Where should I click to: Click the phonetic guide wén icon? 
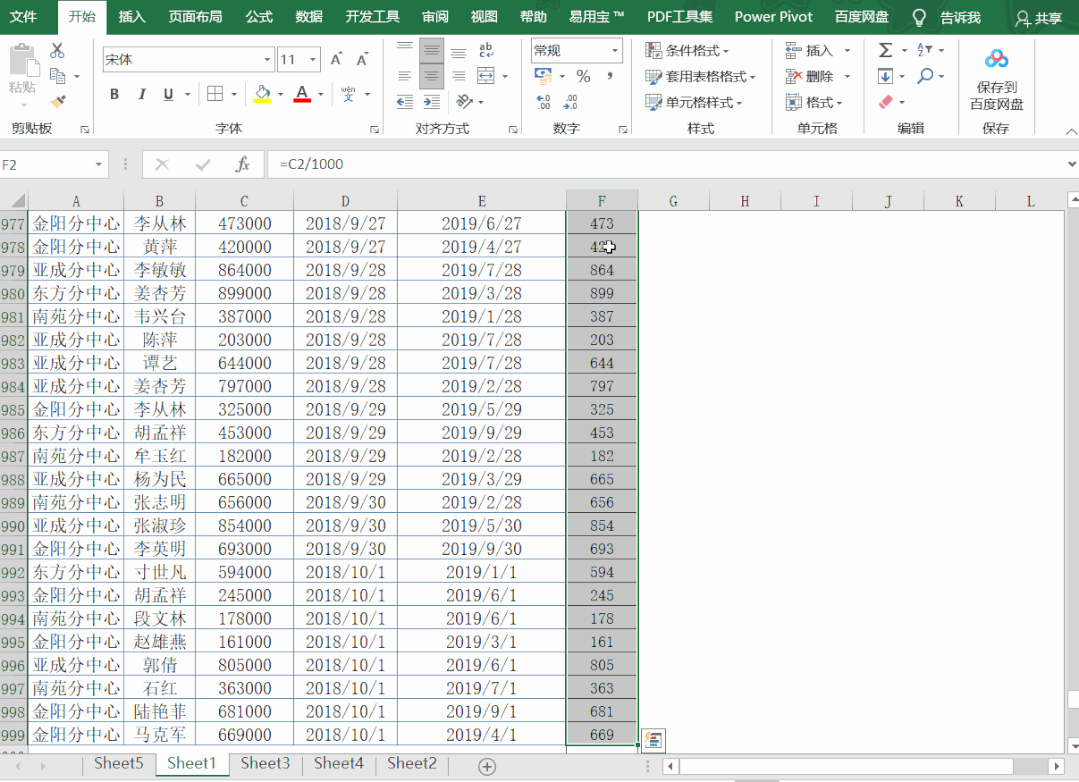point(348,94)
